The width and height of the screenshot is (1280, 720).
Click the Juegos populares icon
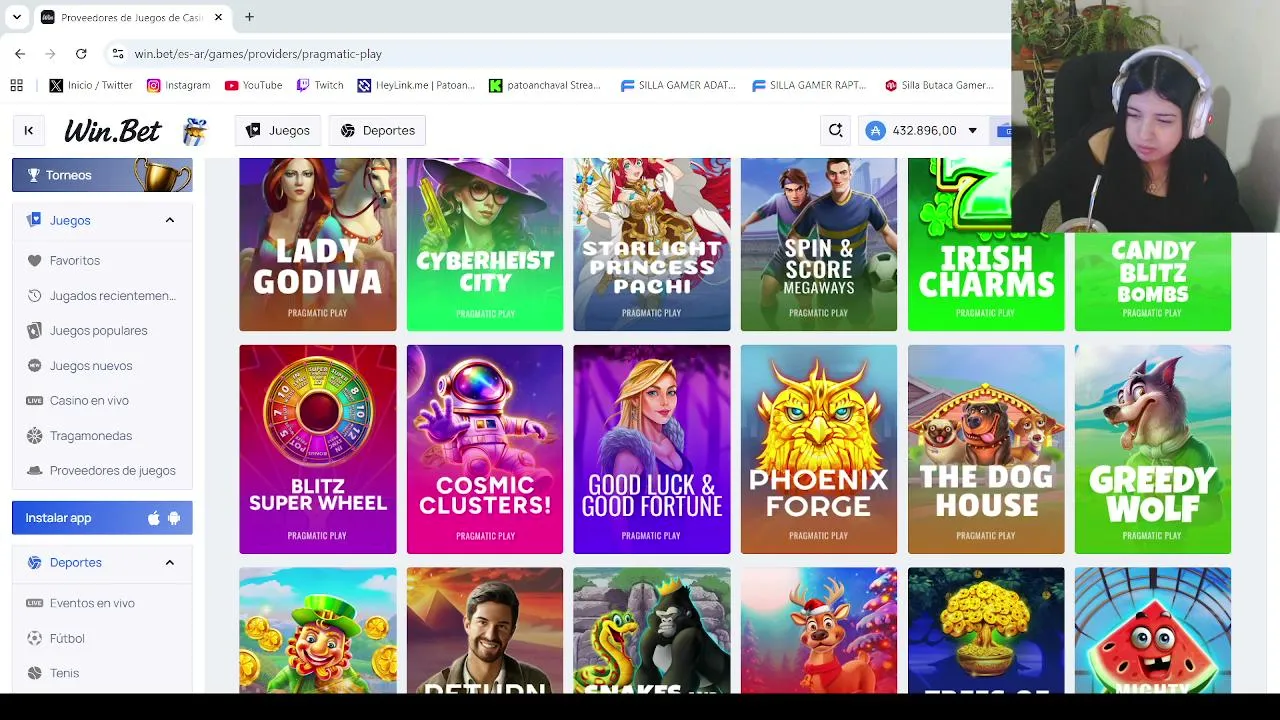pyautogui.click(x=35, y=331)
